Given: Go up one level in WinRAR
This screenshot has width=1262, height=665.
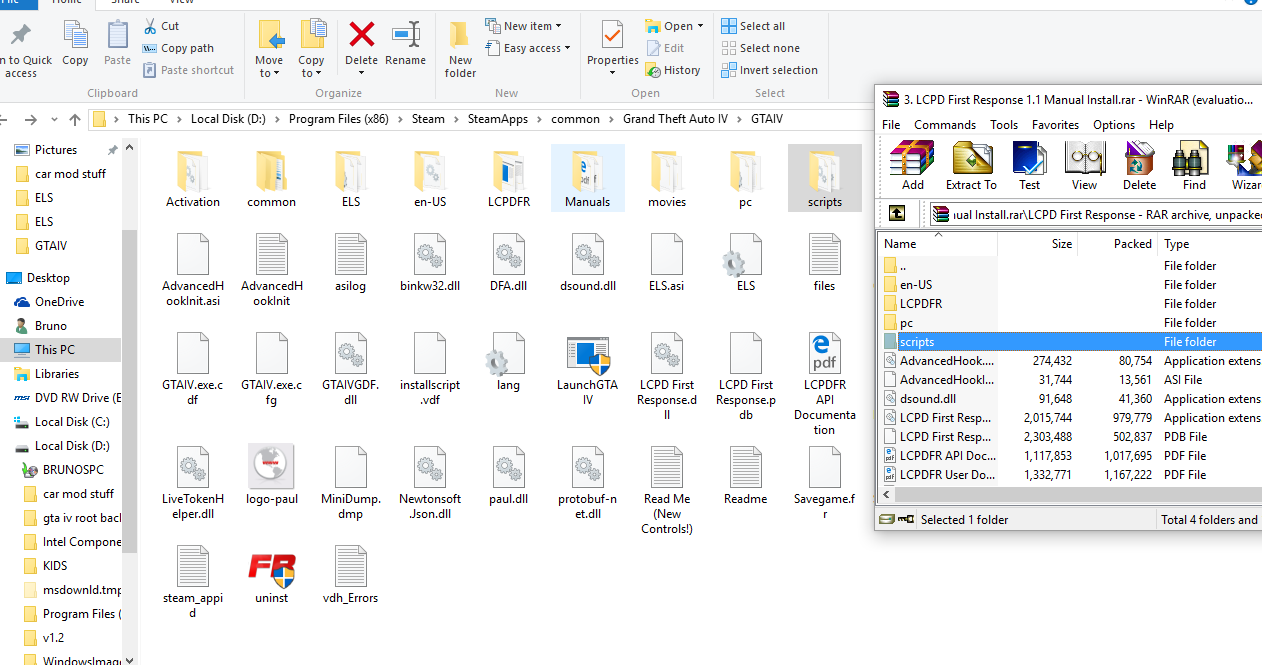Looking at the screenshot, I should point(898,213).
